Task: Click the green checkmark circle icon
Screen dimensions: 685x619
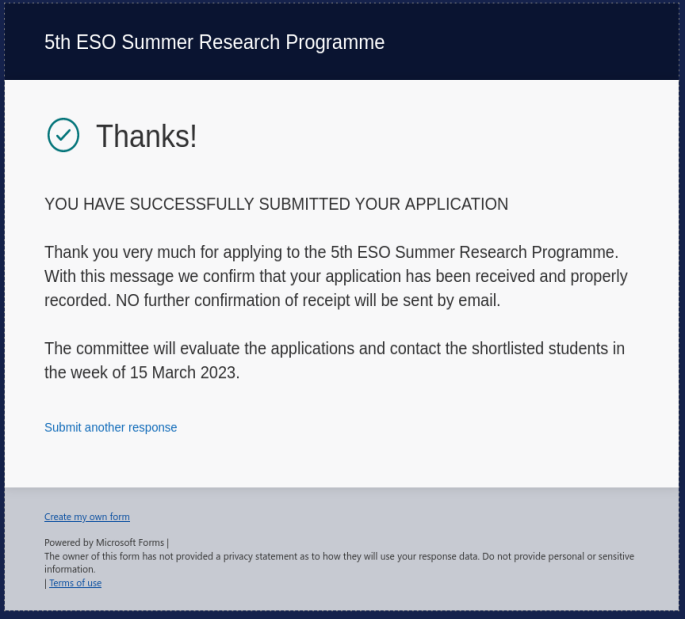Action: (63, 135)
